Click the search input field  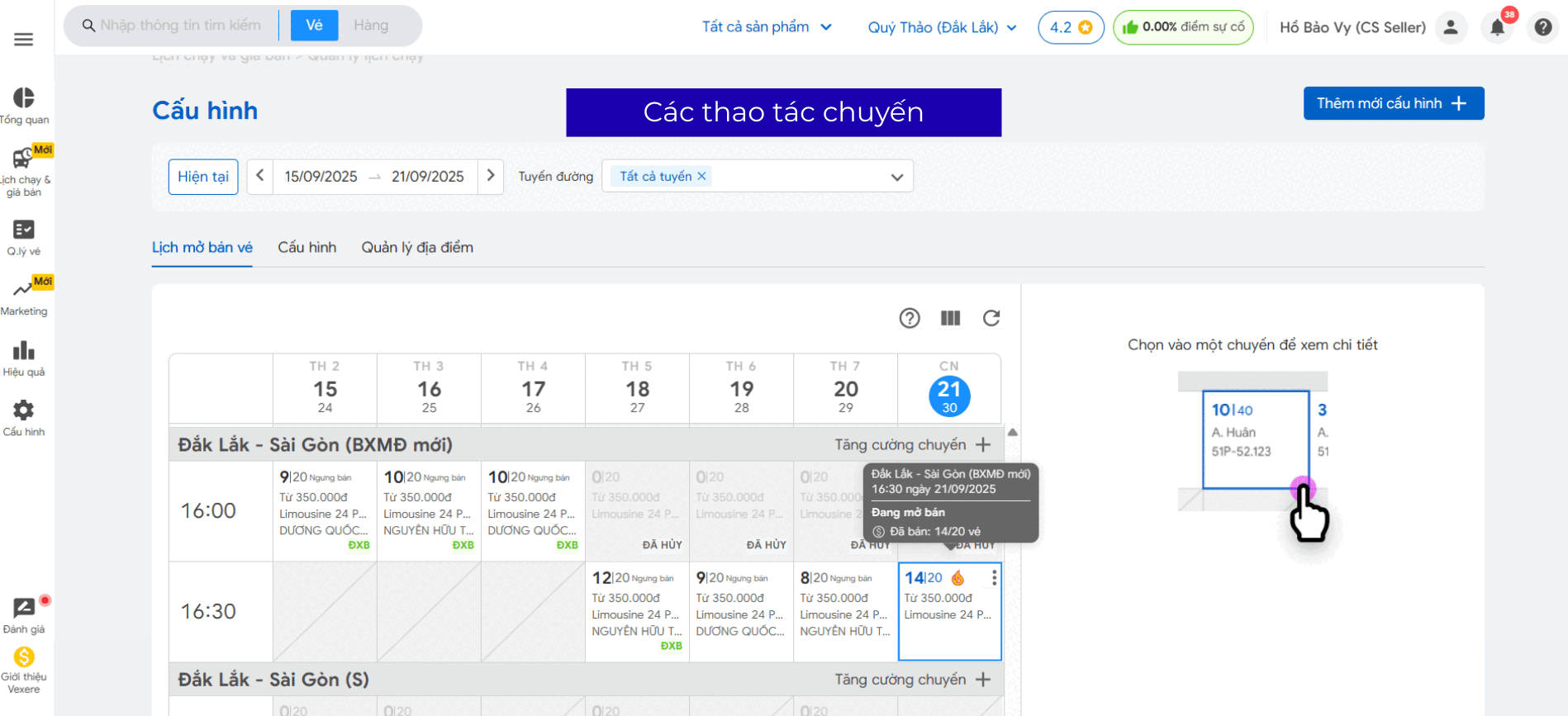coord(182,26)
